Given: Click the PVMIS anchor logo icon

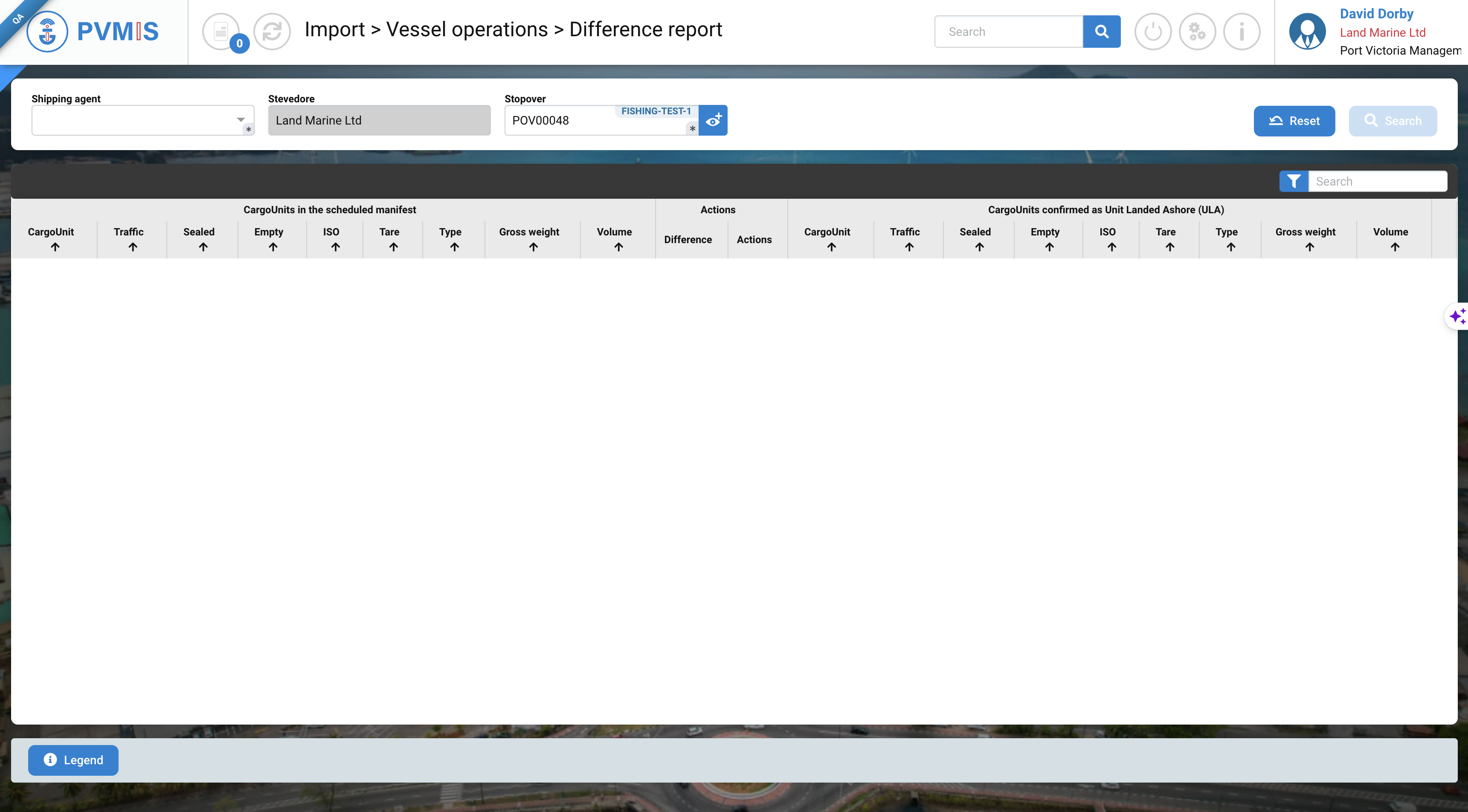Looking at the screenshot, I should coord(47,31).
